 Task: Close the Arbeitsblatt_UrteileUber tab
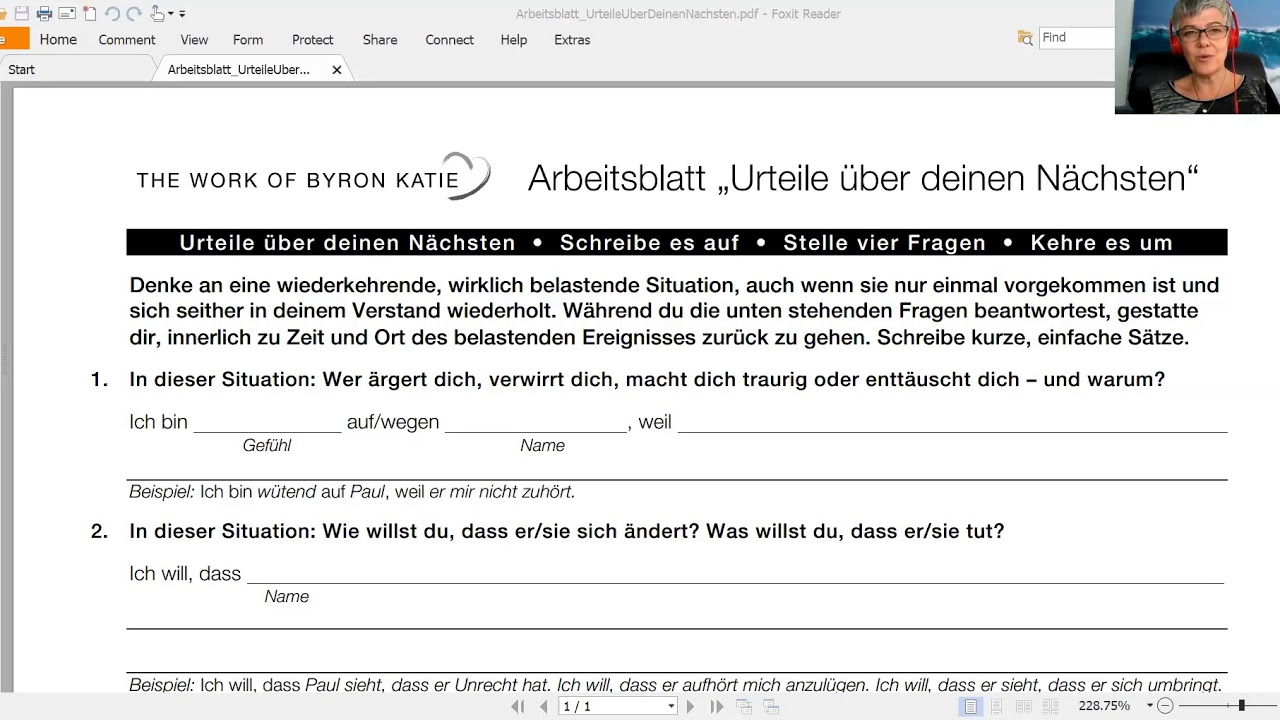coord(337,70)
